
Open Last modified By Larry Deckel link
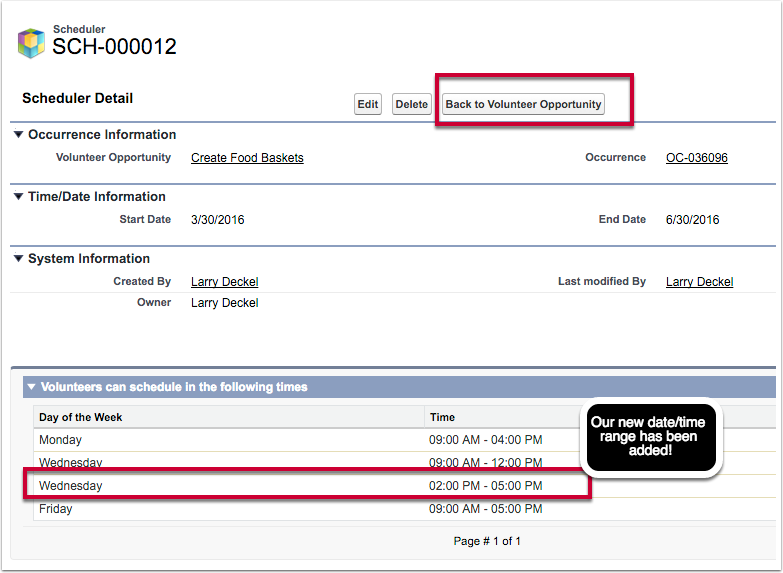click(699, 281)
